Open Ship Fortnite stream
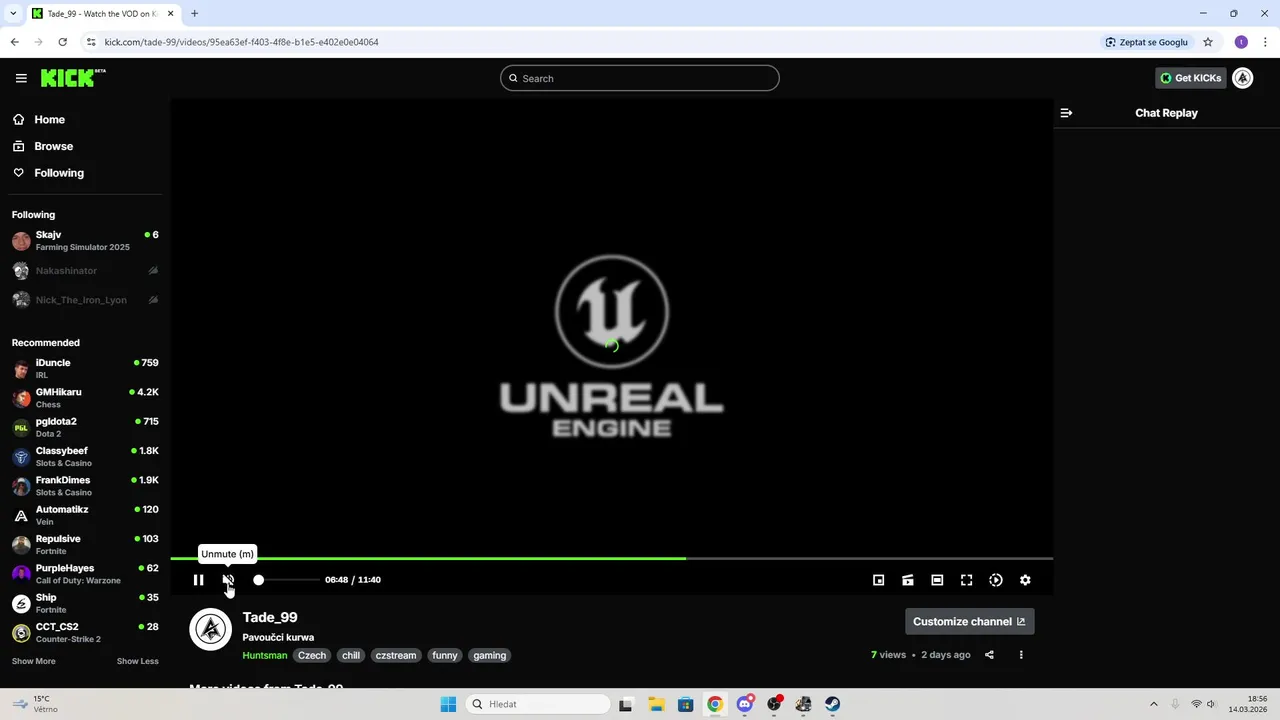1280x720 pixels. click(x=85, y=603)
